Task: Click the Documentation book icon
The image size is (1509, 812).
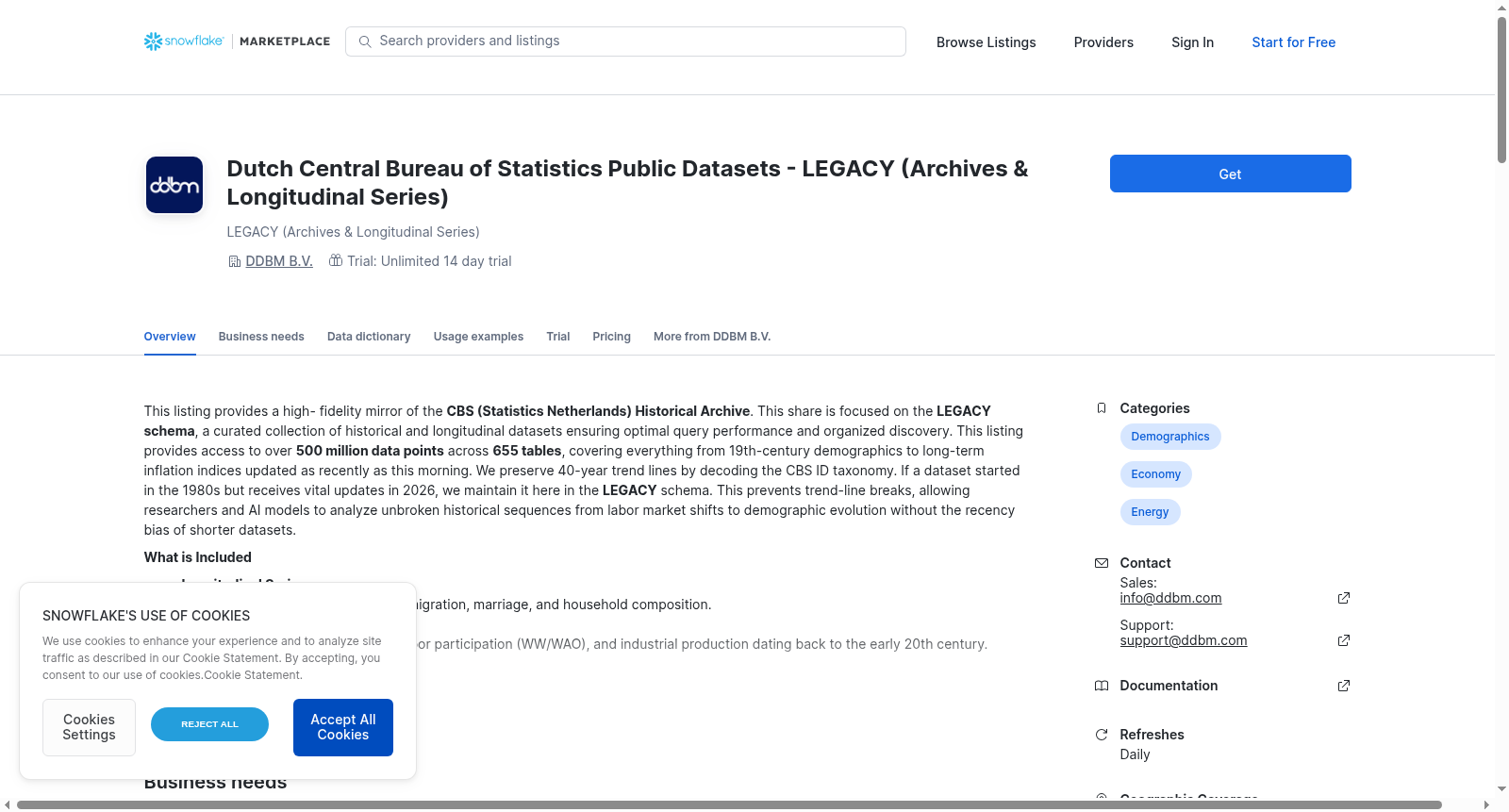Action: (x=1102, y=686)
